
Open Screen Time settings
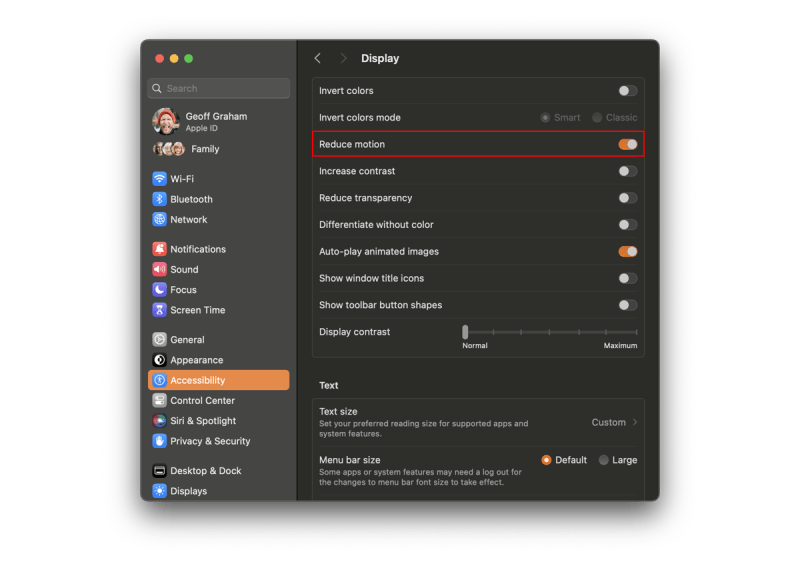[x=218, y=310]
